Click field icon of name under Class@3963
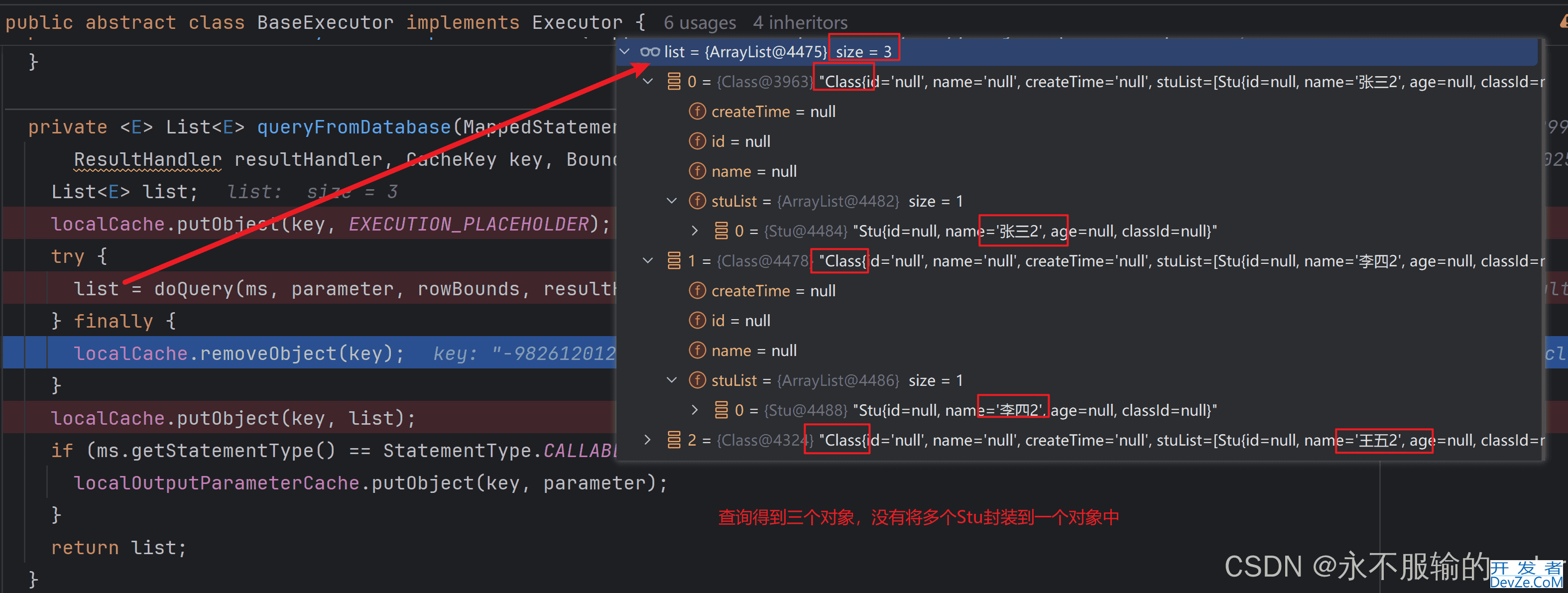1568x593 pixels. [697, 171]
